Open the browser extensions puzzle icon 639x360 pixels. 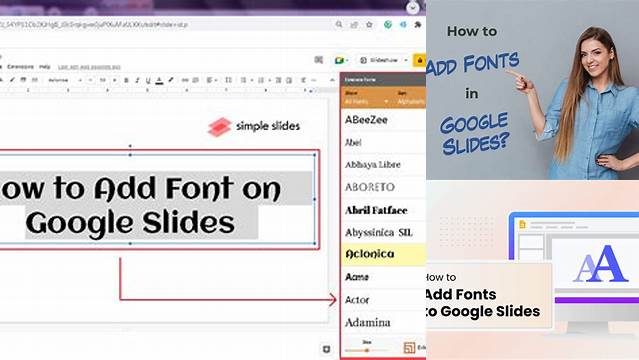pos(418,24)
